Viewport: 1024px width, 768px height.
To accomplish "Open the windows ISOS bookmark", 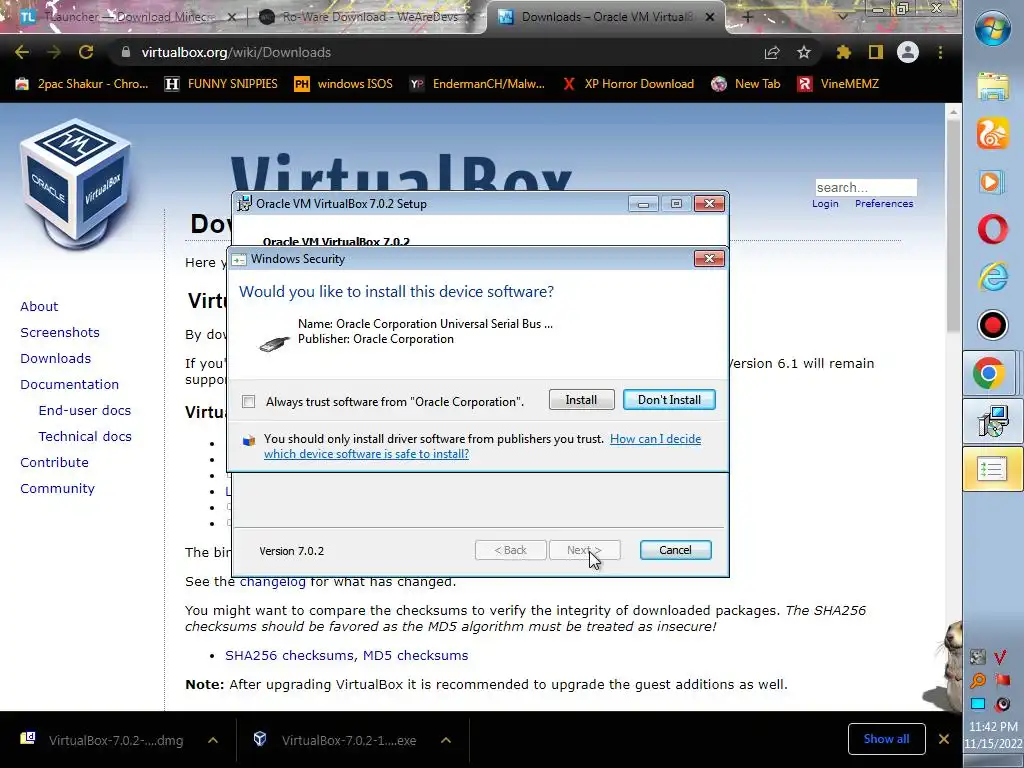I will (344, 84).
